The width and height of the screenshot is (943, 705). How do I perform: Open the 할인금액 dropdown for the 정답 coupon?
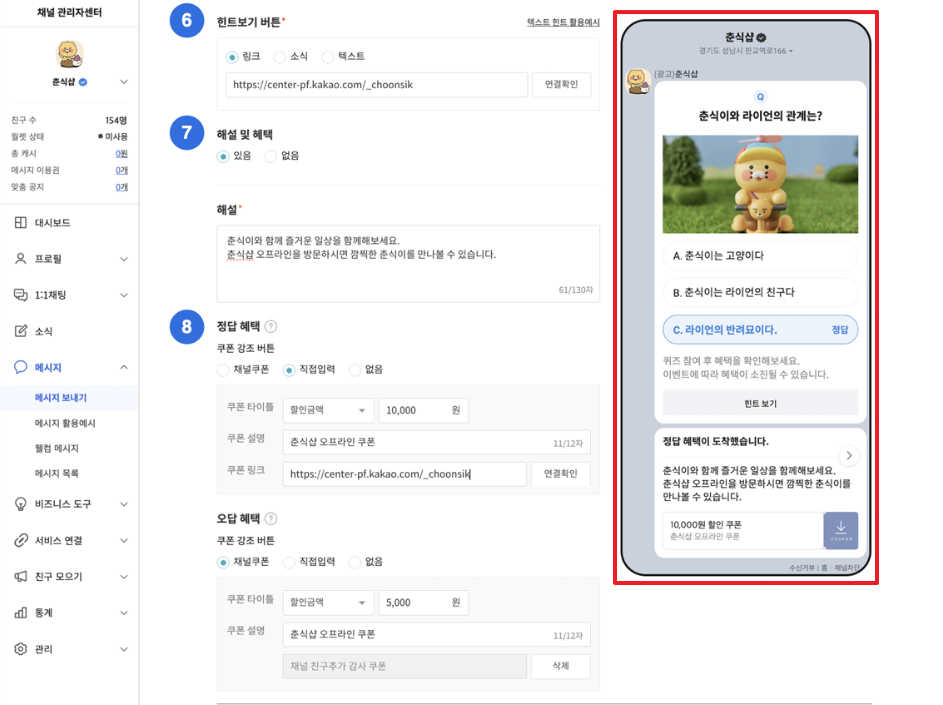click(328, 410)
